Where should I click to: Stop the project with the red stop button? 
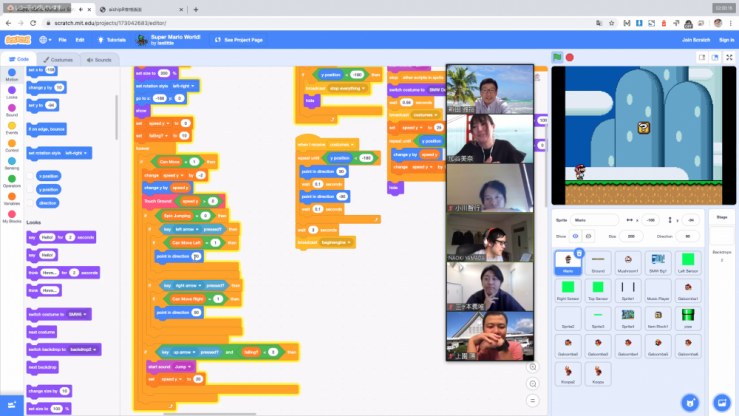pyautogui.click(x=570, y=57)
